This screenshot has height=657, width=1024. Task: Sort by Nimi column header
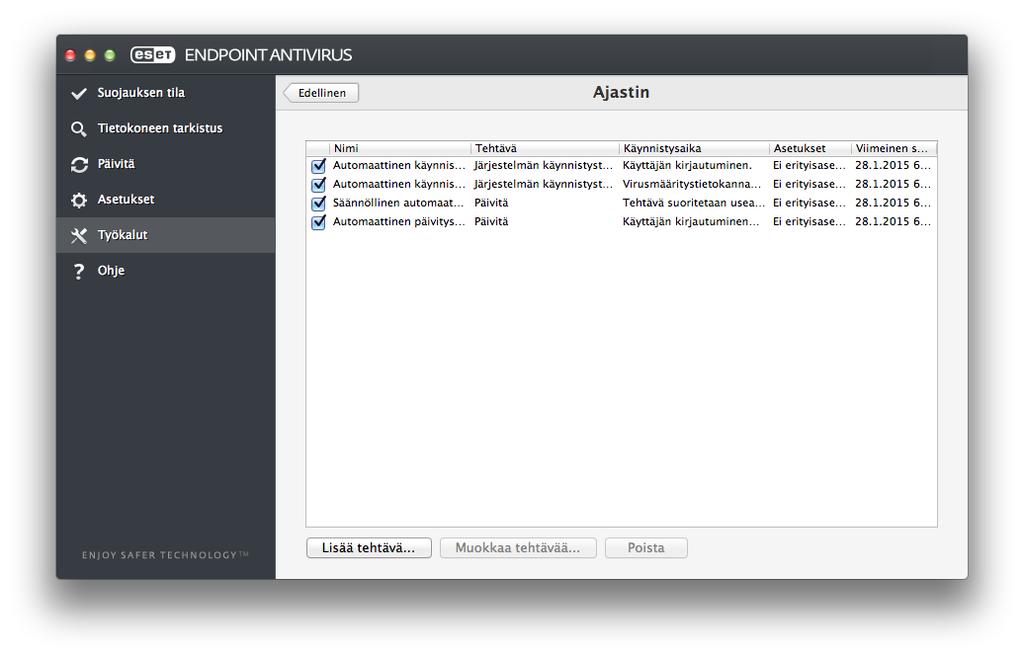[x=400, y=148]
